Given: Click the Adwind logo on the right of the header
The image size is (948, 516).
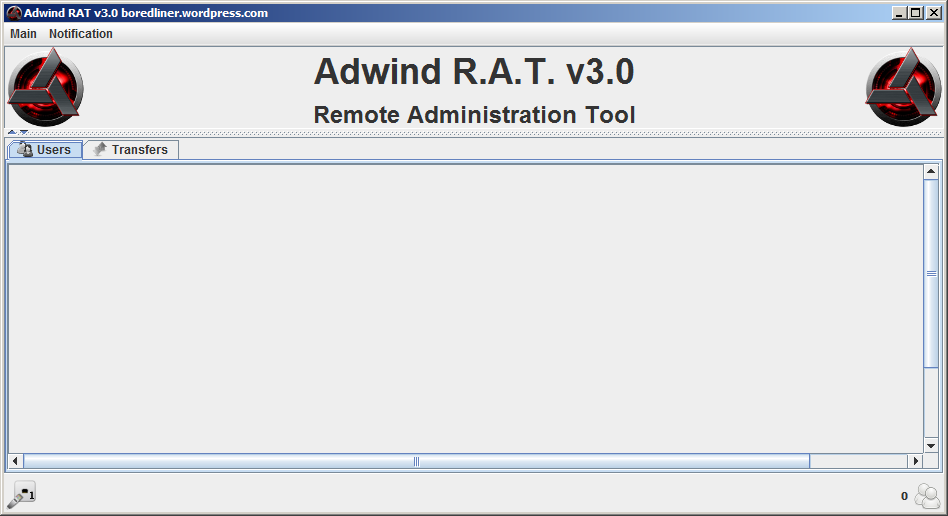Looking at the screenshot, I should click(903, 87).
